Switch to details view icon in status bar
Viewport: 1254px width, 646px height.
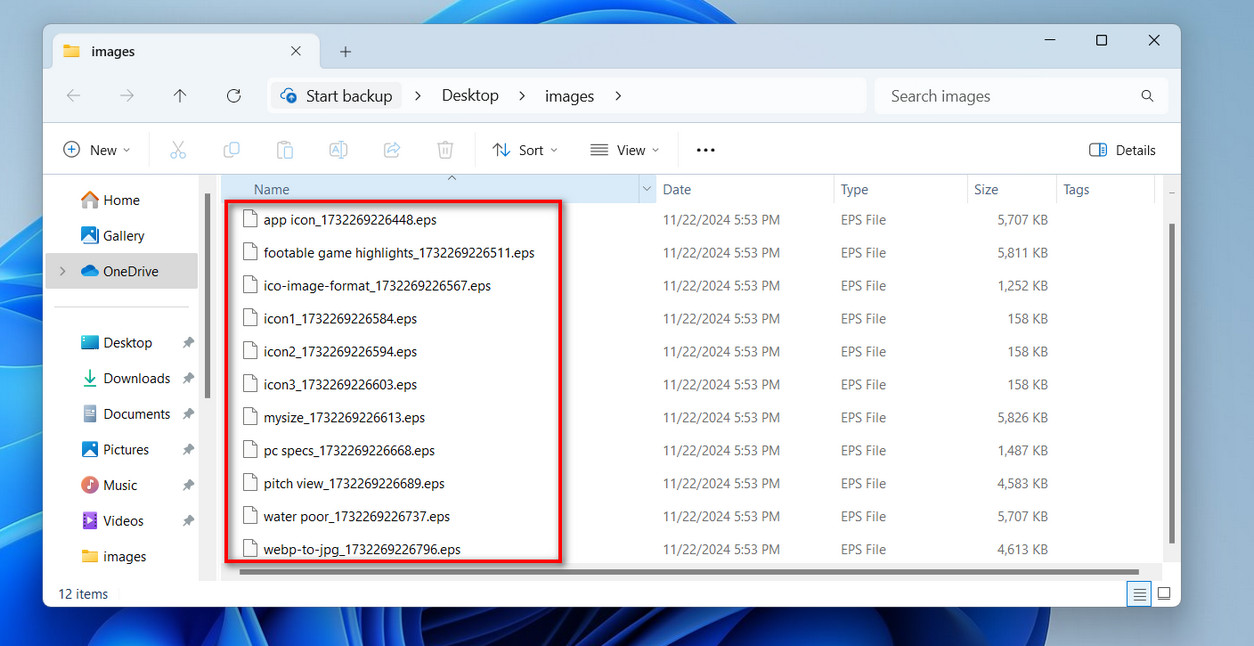point(1139,594)
